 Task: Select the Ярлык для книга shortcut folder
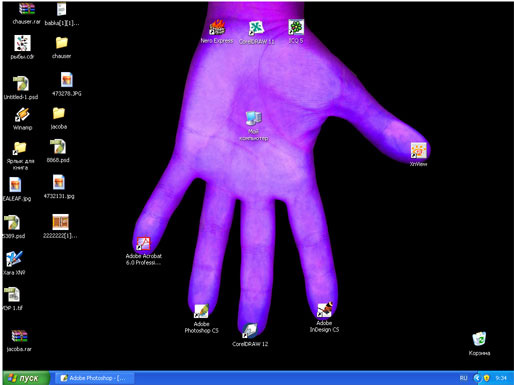pyautogui.click(x=20, y=148)
